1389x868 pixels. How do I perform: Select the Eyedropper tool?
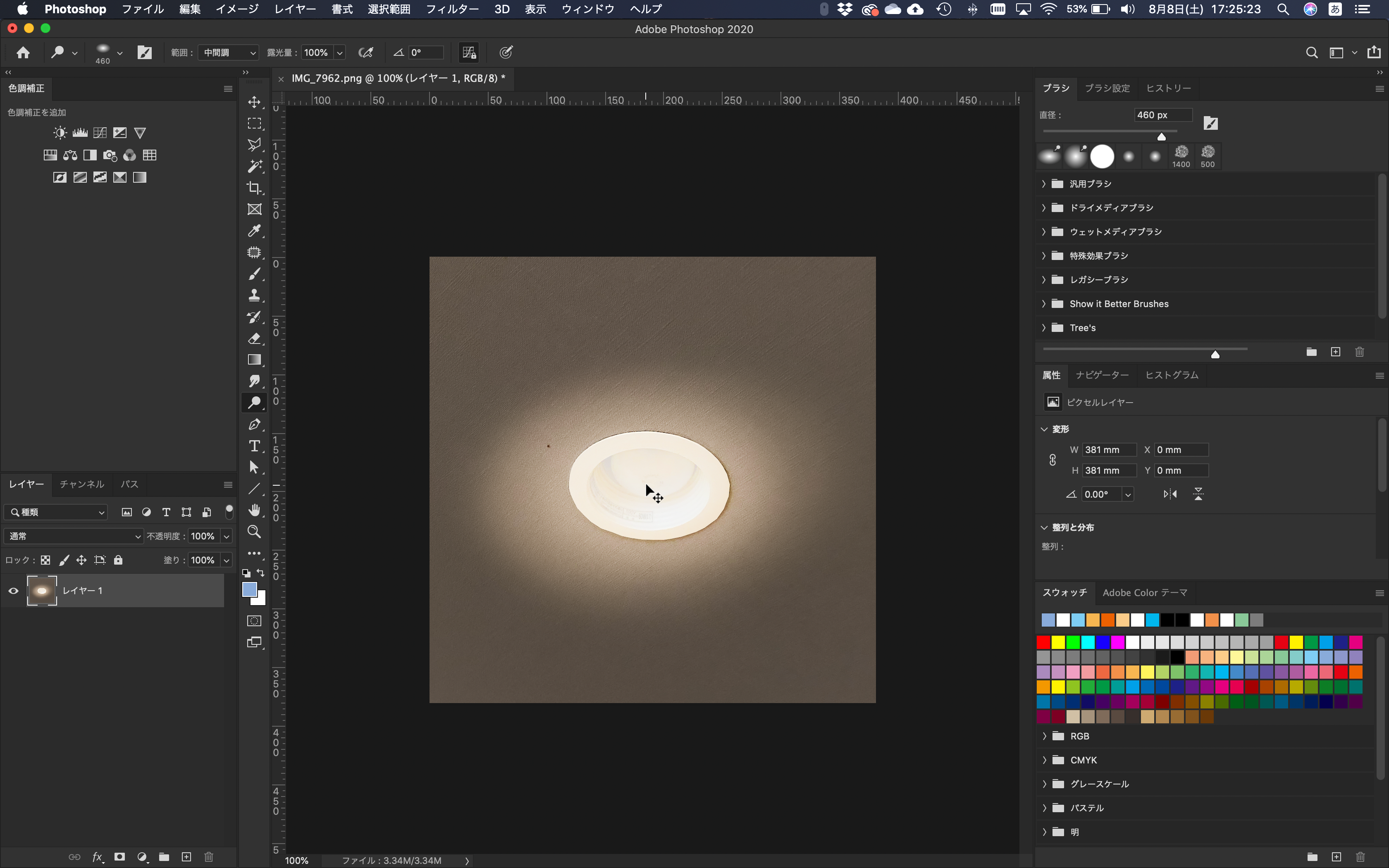[x=254, y=231]
